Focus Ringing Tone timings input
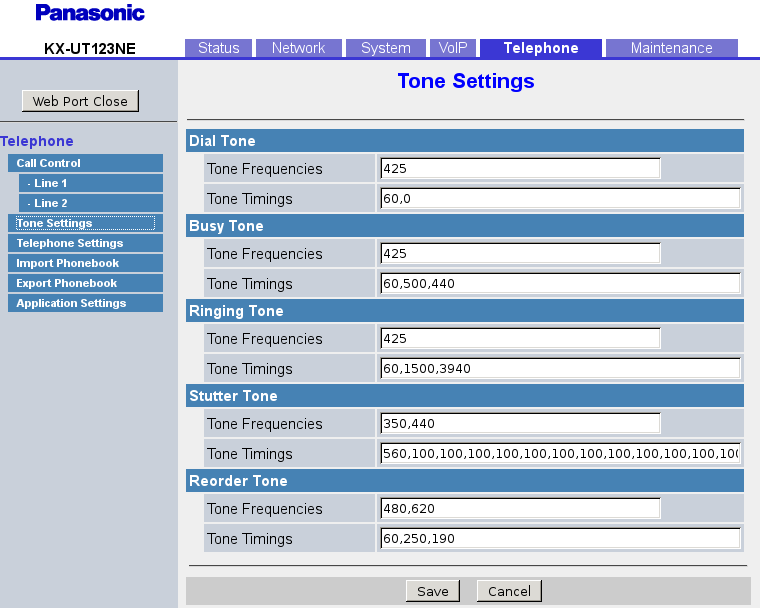This screenshot has height=608, width=760. 560,368
